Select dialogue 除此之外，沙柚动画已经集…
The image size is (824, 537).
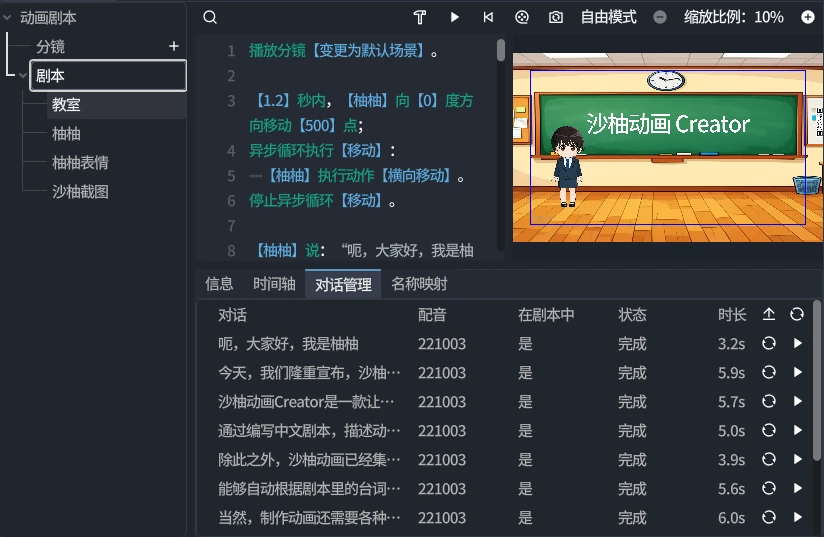coord(310,459)
